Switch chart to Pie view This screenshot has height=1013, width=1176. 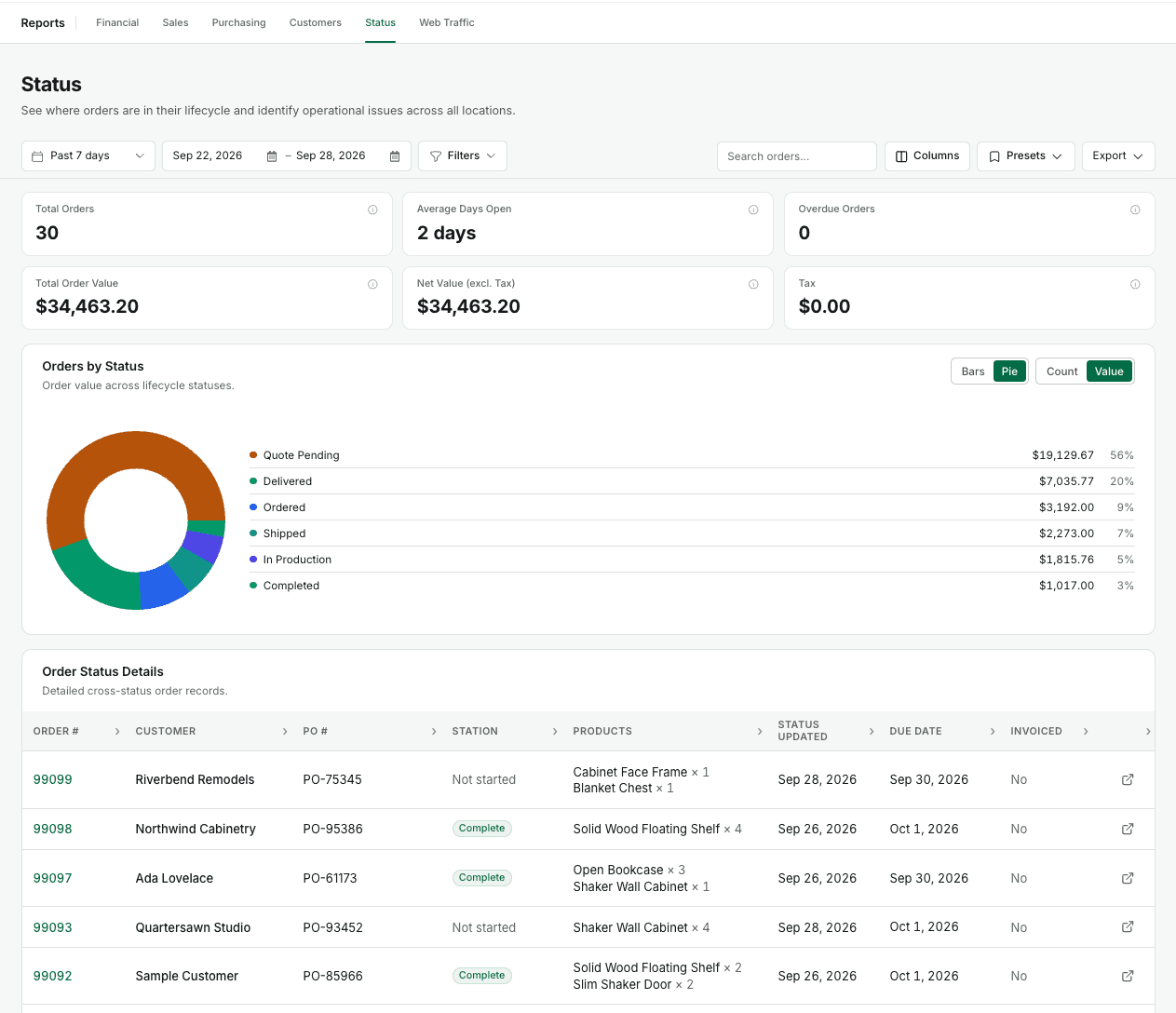(1009, 371)
